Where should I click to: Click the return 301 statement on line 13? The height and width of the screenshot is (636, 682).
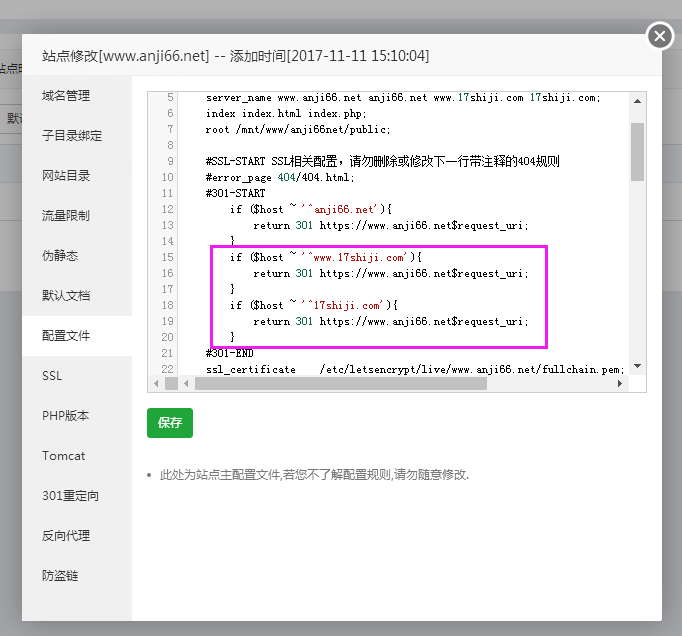coord(391,226)
